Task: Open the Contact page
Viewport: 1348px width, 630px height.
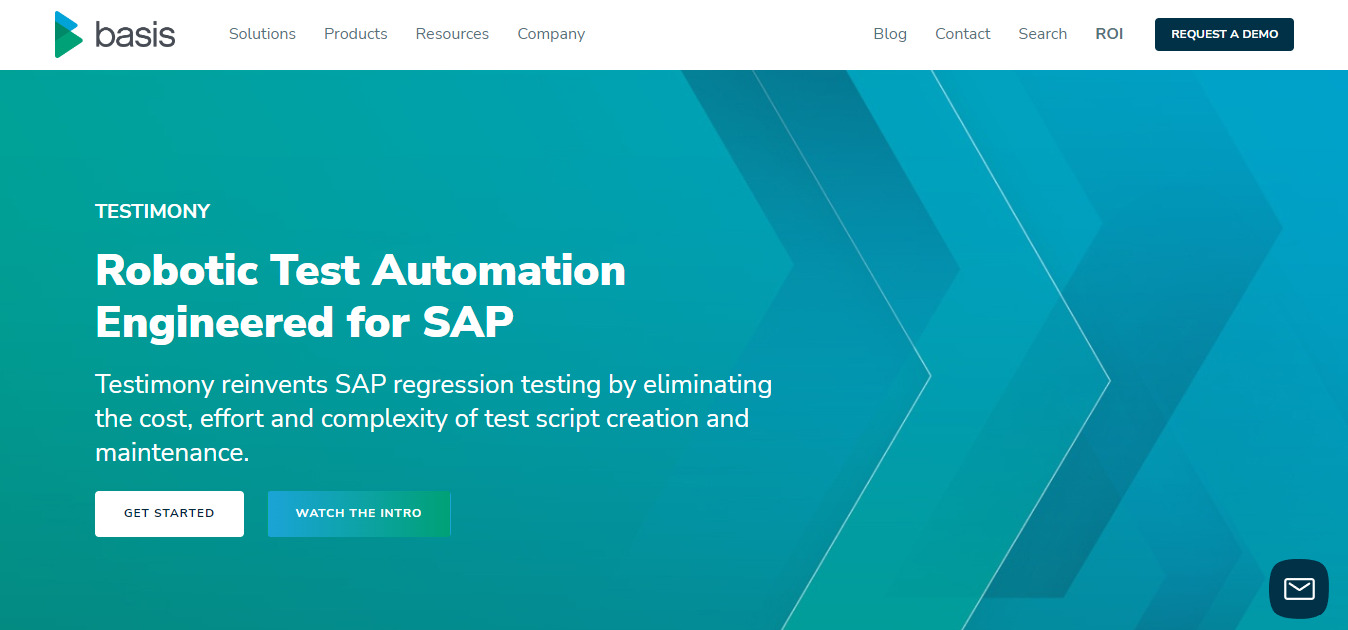Action: coord(963,34)
